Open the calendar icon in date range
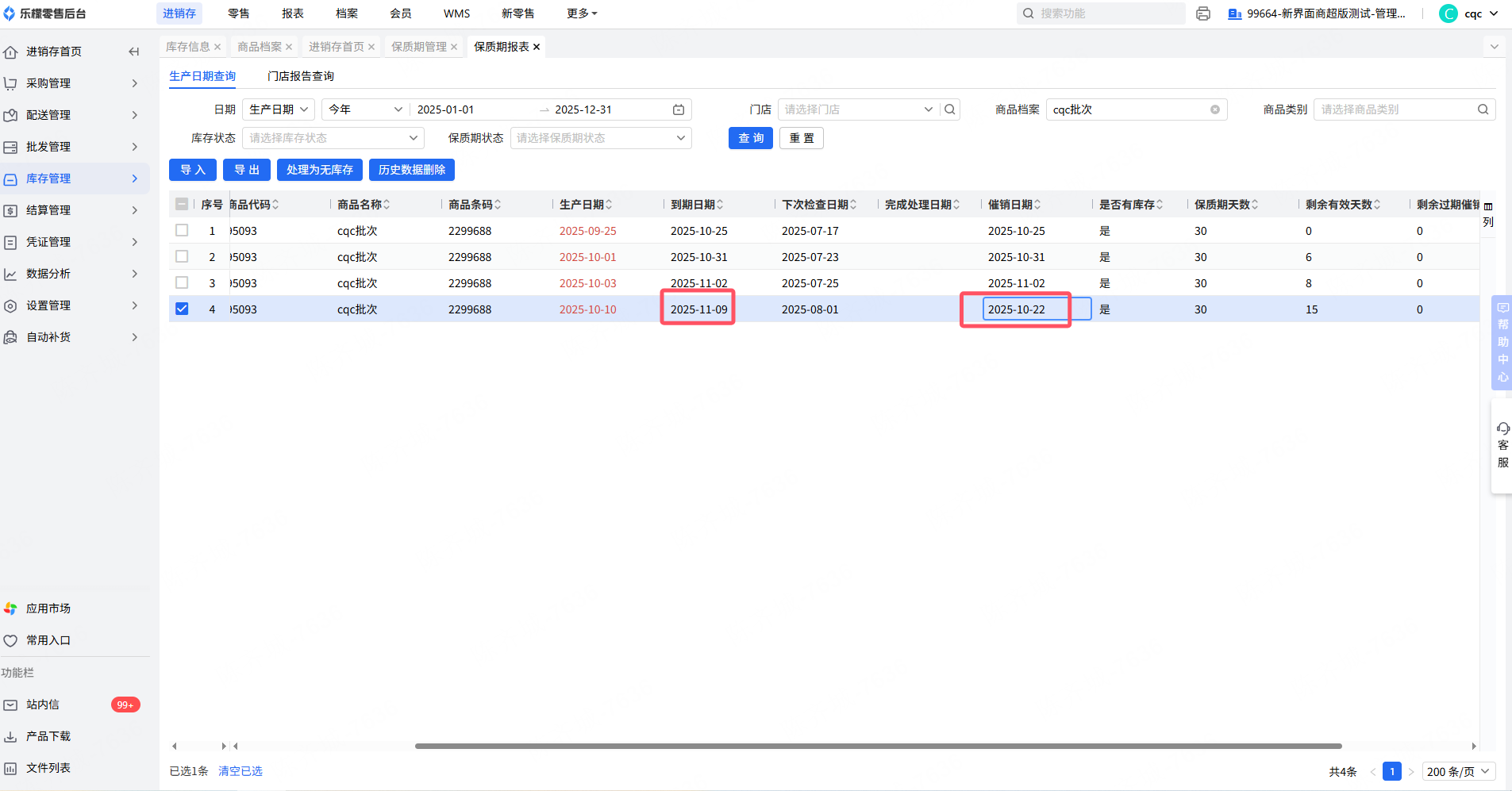This screenshot has height=791, width=1512. [x=679, y=109]
